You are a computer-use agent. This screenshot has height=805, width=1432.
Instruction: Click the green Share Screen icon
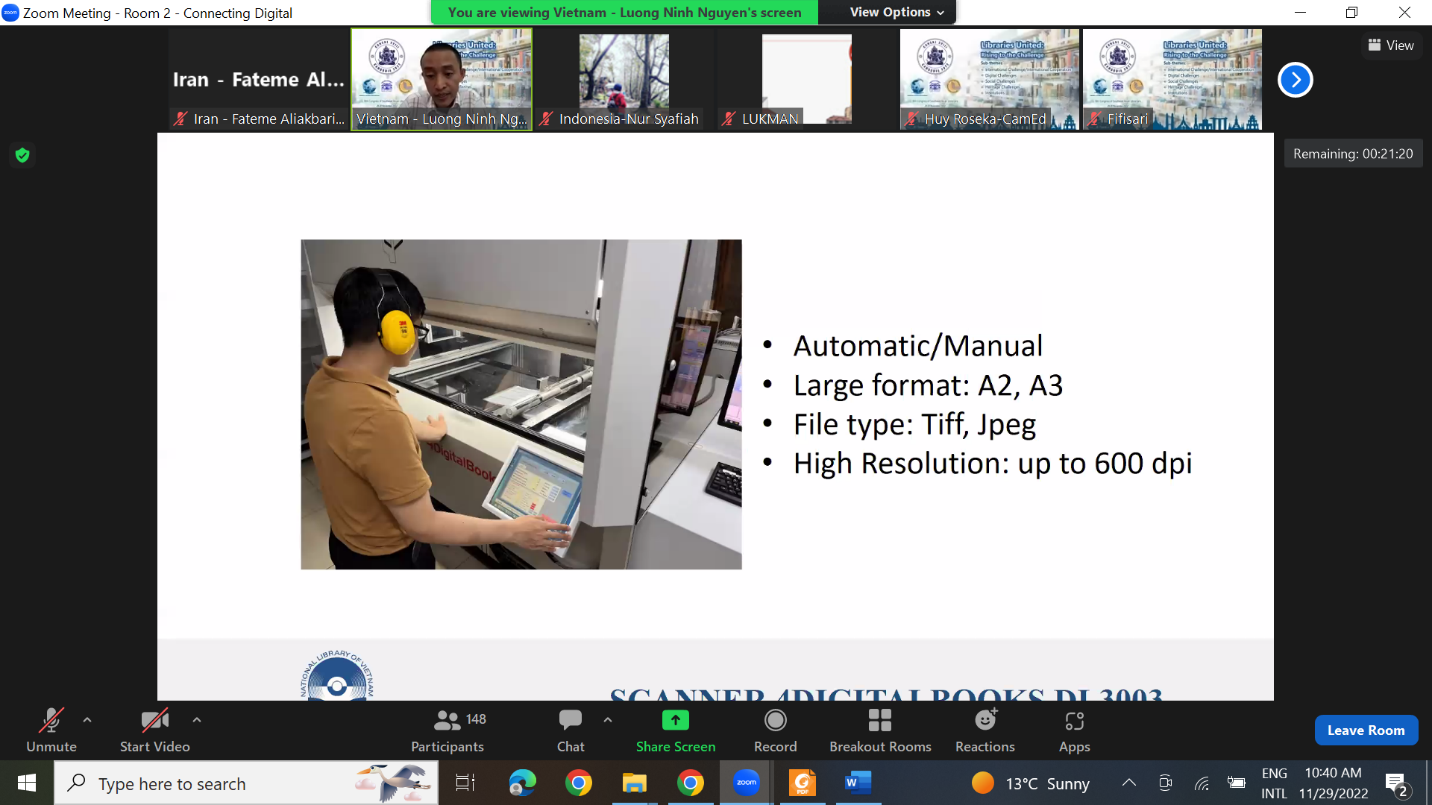[675, 721]
